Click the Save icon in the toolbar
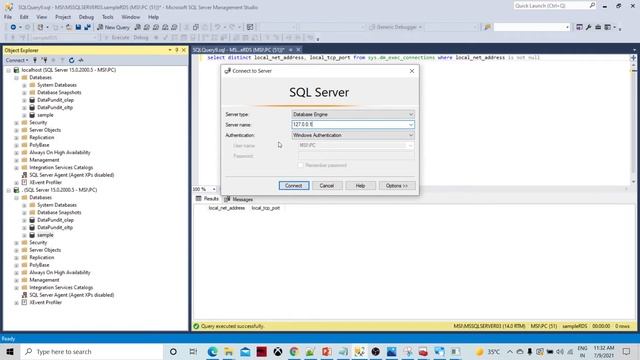 tap(78, 27)
